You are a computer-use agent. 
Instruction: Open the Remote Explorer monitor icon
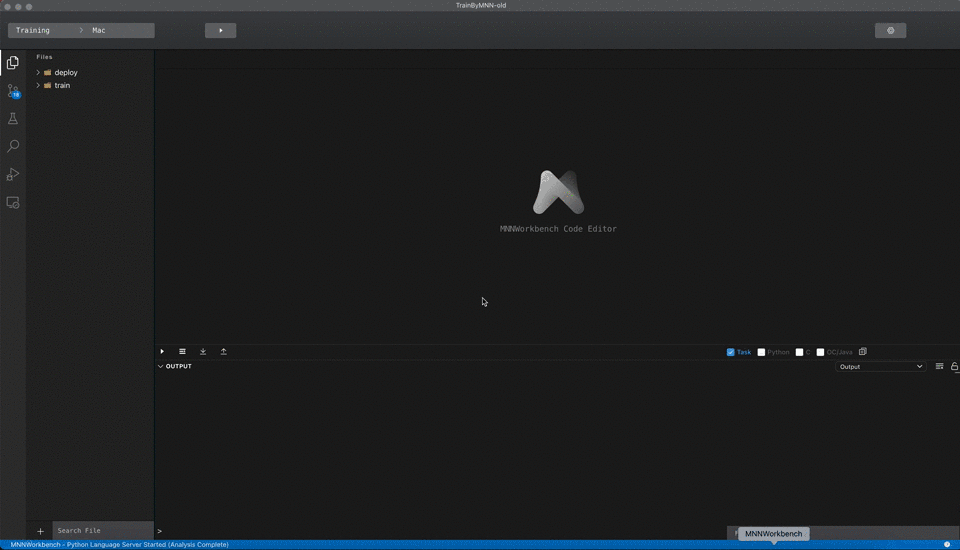(12, 203)
